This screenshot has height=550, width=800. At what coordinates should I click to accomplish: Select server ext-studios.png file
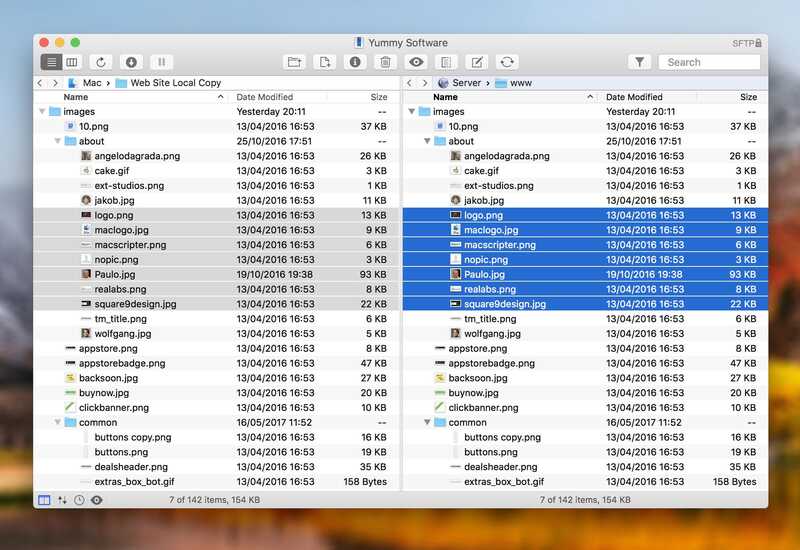coord(585,185)
